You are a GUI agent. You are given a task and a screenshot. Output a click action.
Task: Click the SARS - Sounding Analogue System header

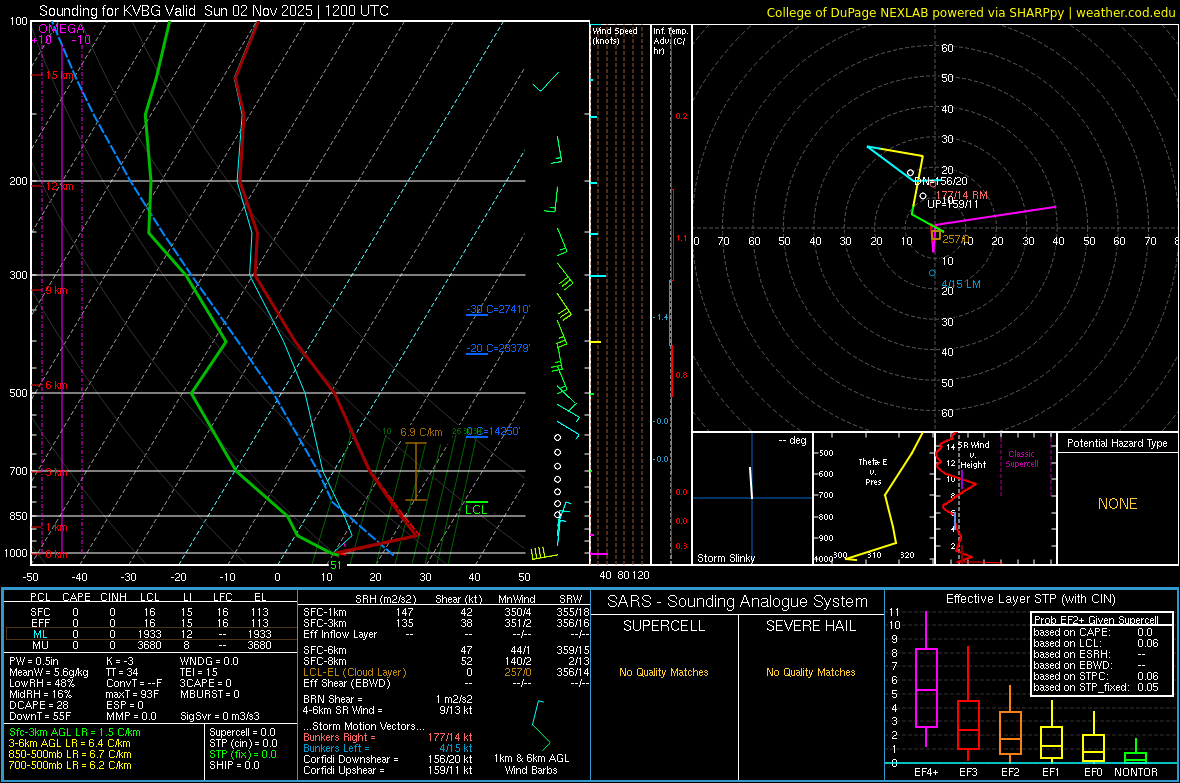coord(737,601)
